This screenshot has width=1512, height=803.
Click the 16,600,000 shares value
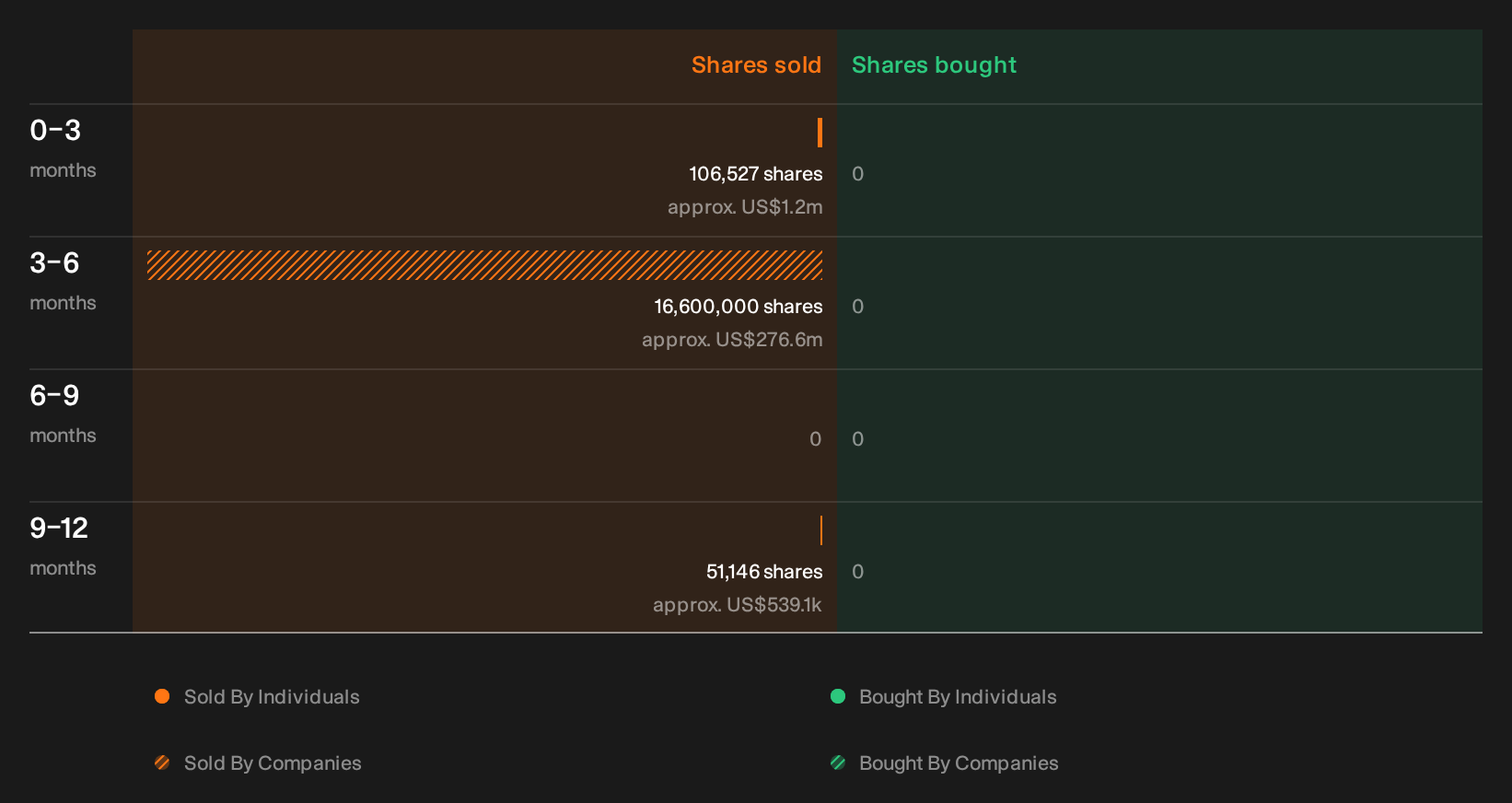click(739, 307)
